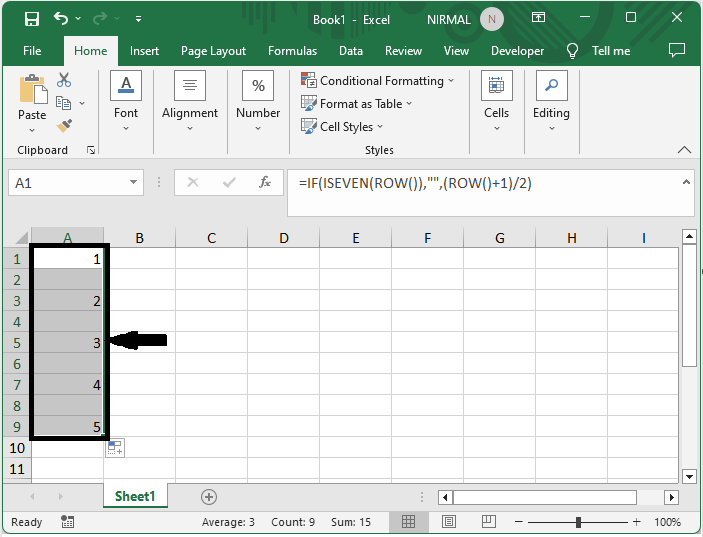Switch to Page Break Preview icon
Image resolution: width=703 pixels, height=537 pixels.
pos(488,521)
